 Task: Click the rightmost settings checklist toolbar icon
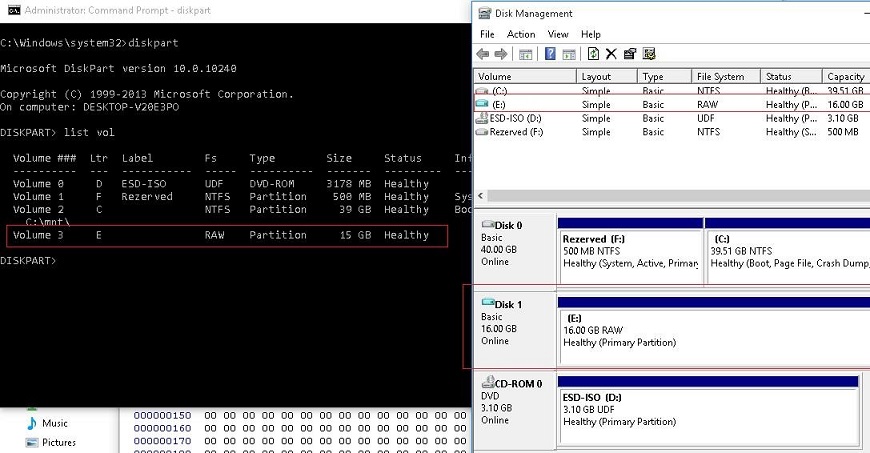point(649,54)
